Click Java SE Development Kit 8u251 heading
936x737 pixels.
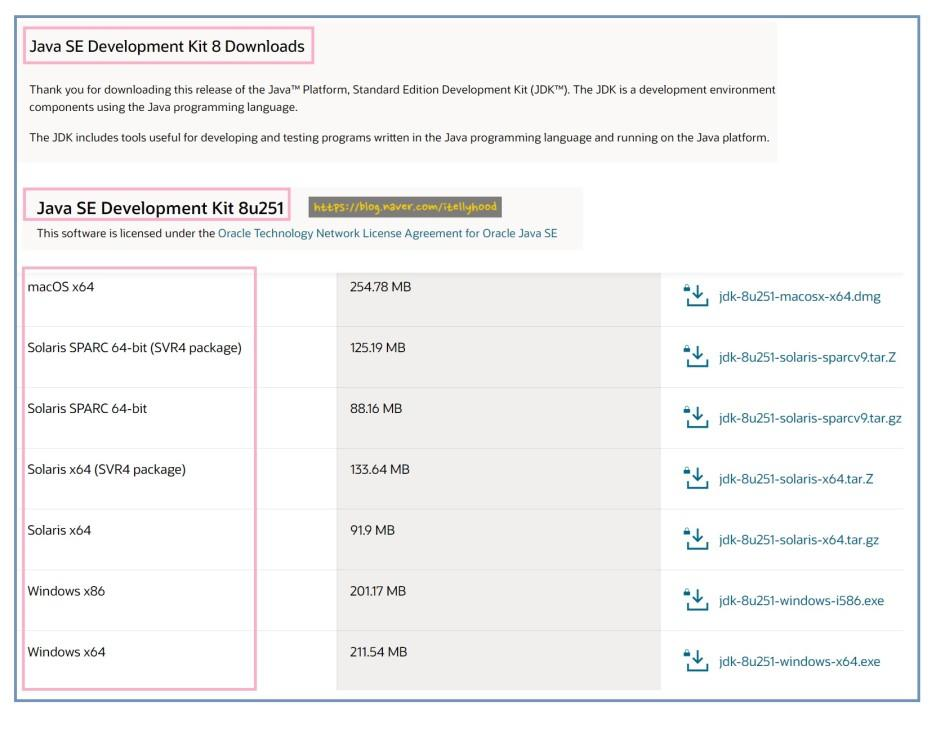pos(160,208)
